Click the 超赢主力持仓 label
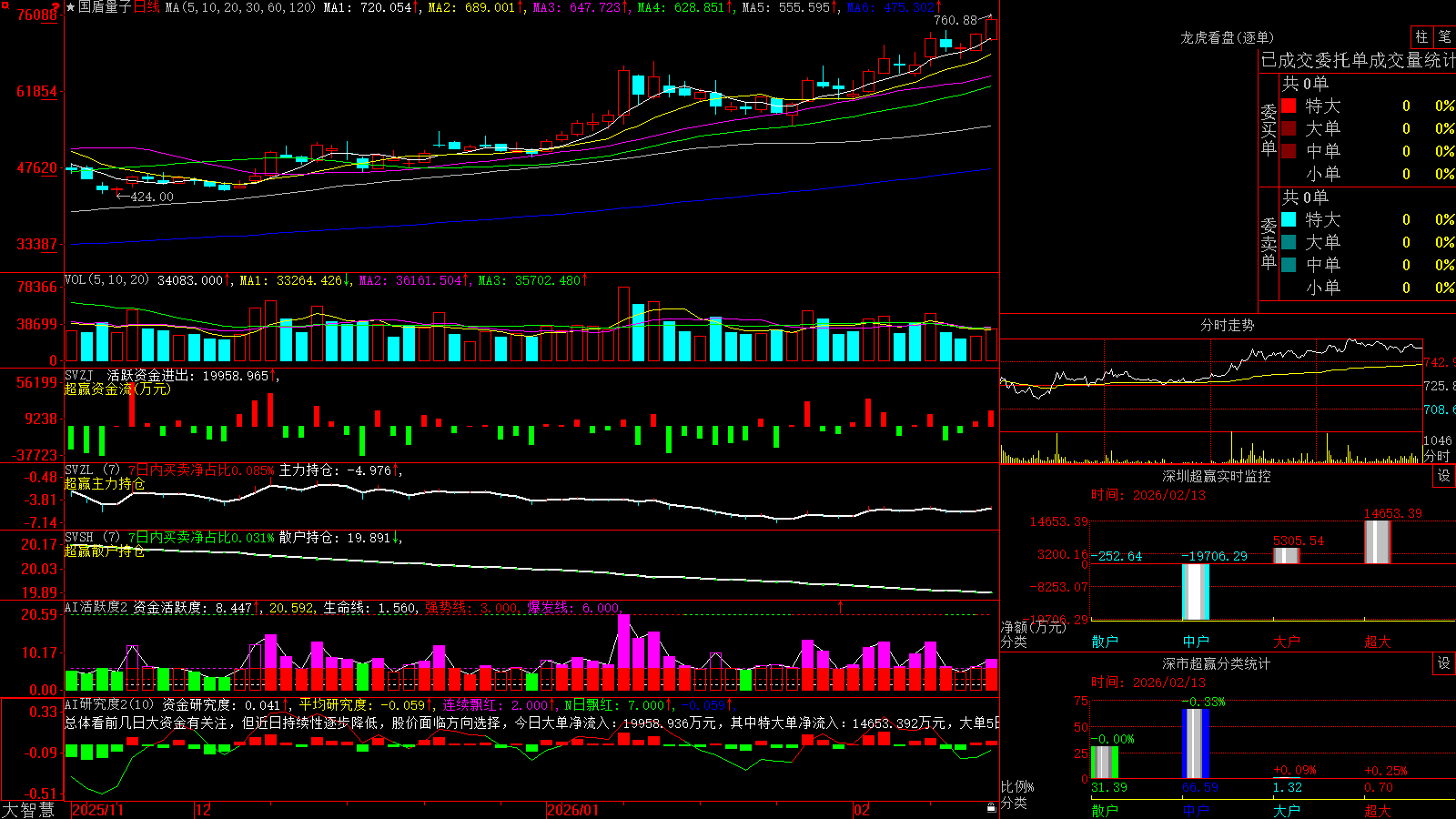The height and width of the screenshot is (819, 1456). coord(105,483)
